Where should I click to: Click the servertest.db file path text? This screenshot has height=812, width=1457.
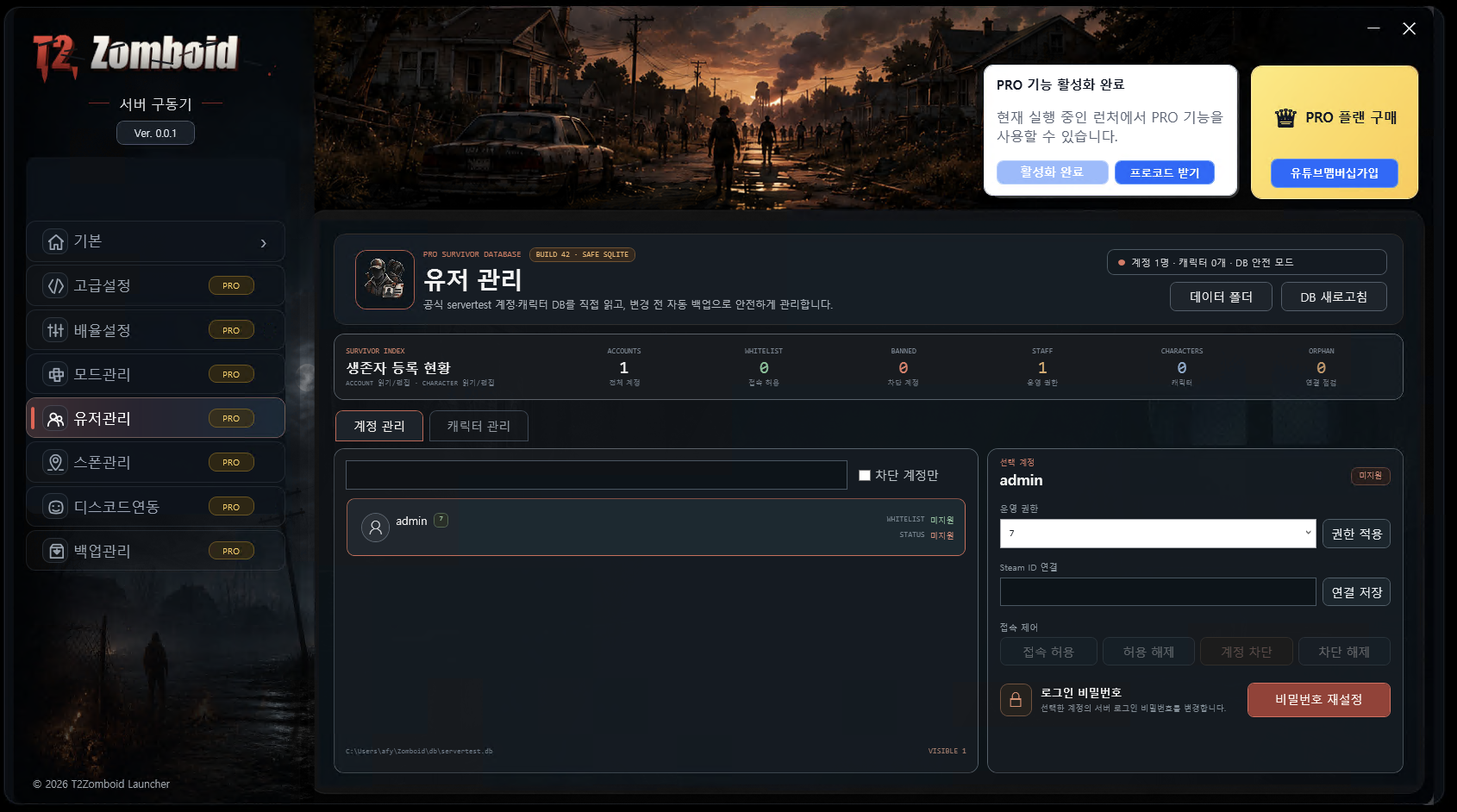click(419, 752)
